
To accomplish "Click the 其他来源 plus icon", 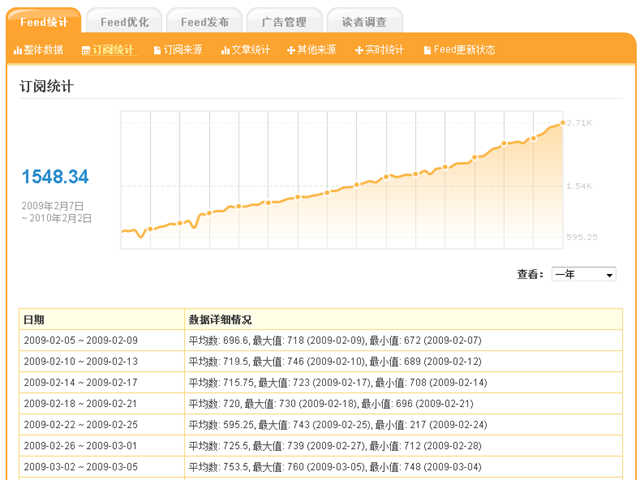I will 291,50.
